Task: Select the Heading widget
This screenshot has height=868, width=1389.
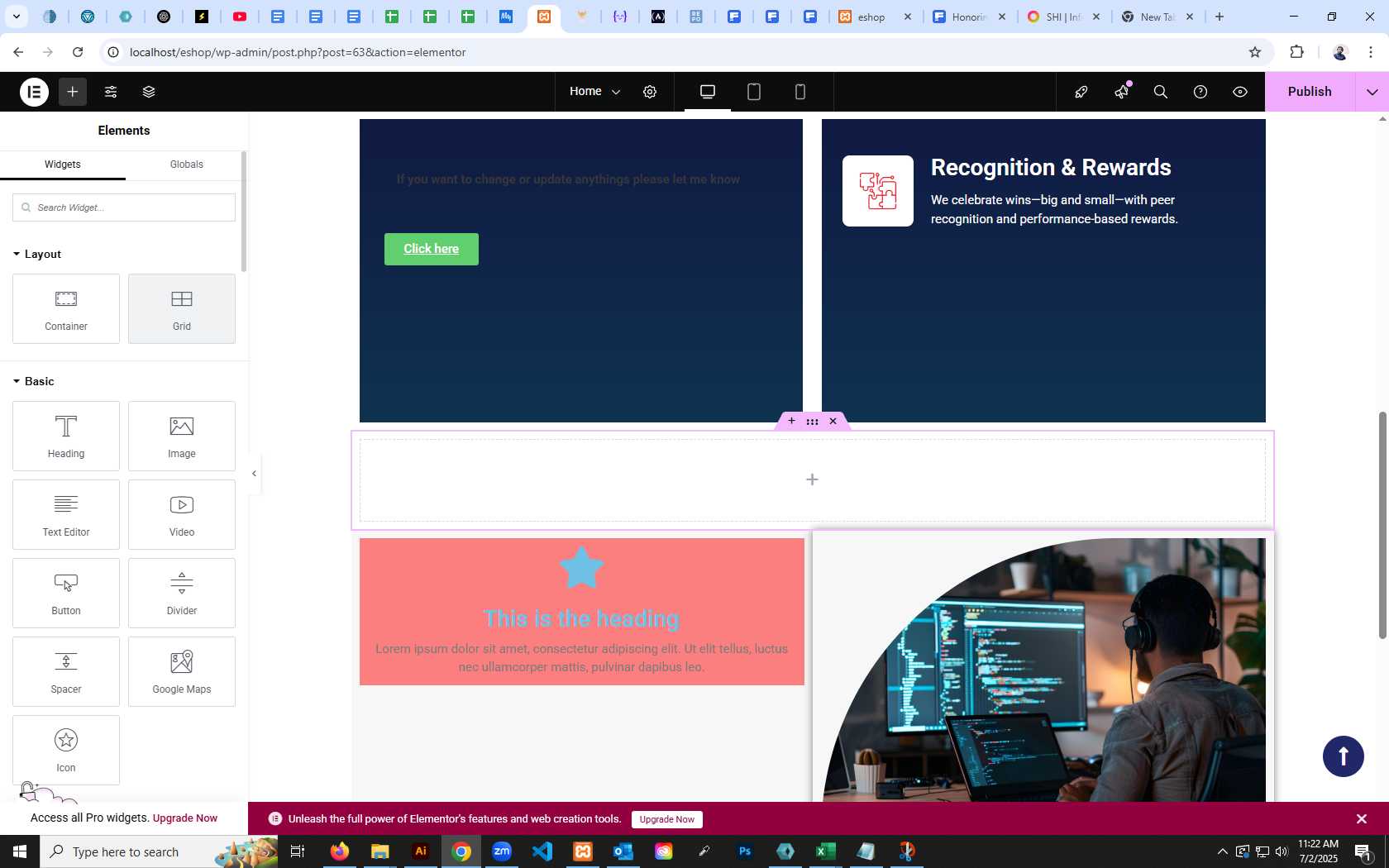Action: (66, 436)
